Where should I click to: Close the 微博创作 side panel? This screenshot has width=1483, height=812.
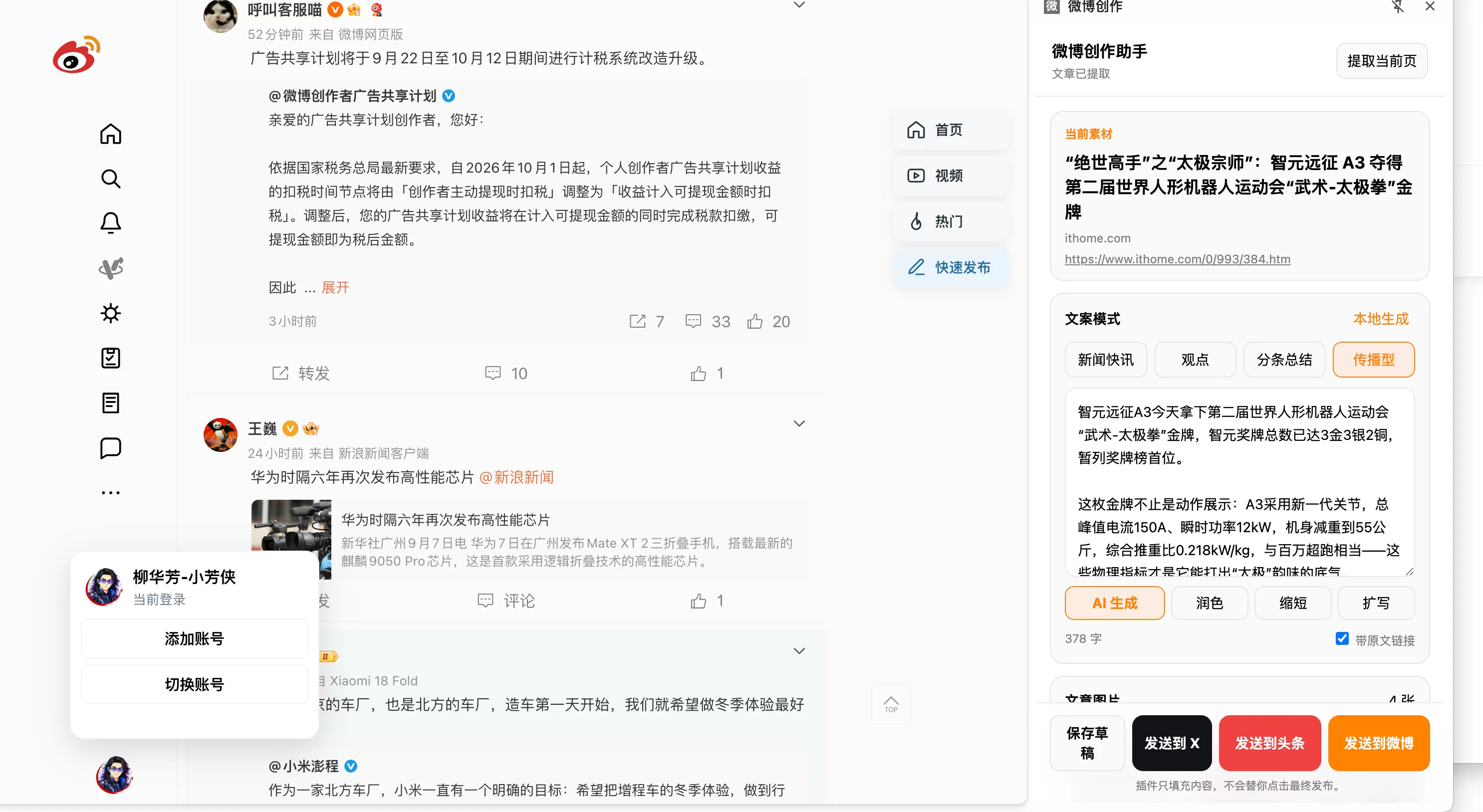[1430, 7]
